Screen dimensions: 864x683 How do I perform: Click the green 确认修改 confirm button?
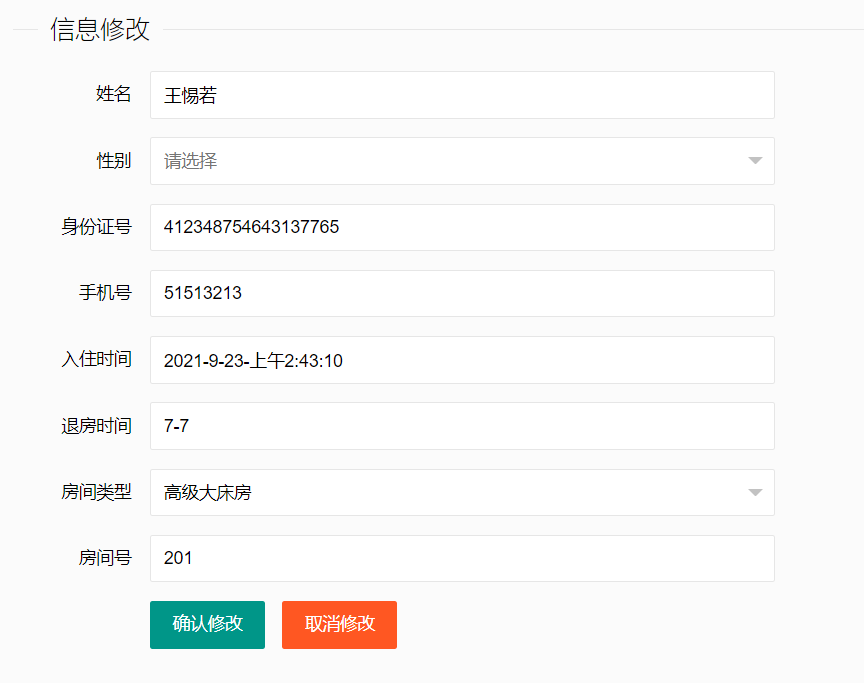click(x=207, y=624)
